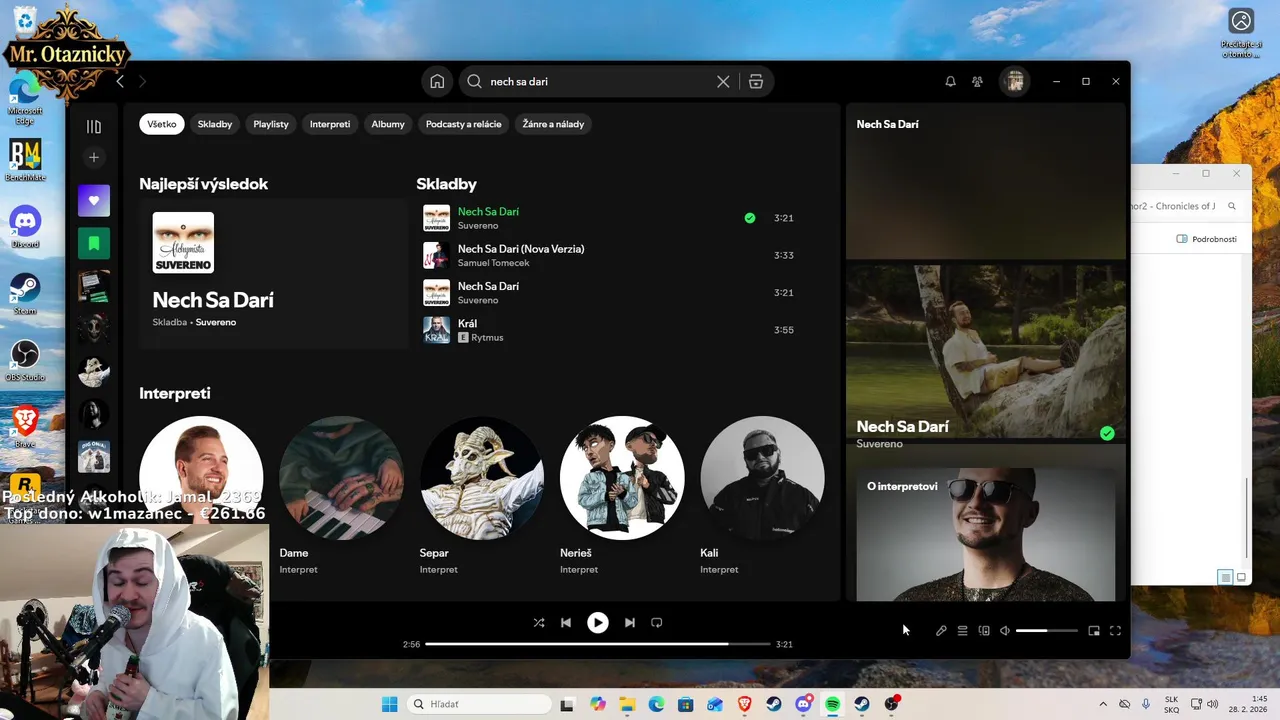Open Friend Activity icon
Screen dimensions: 1280x720
tap(978, 82)
